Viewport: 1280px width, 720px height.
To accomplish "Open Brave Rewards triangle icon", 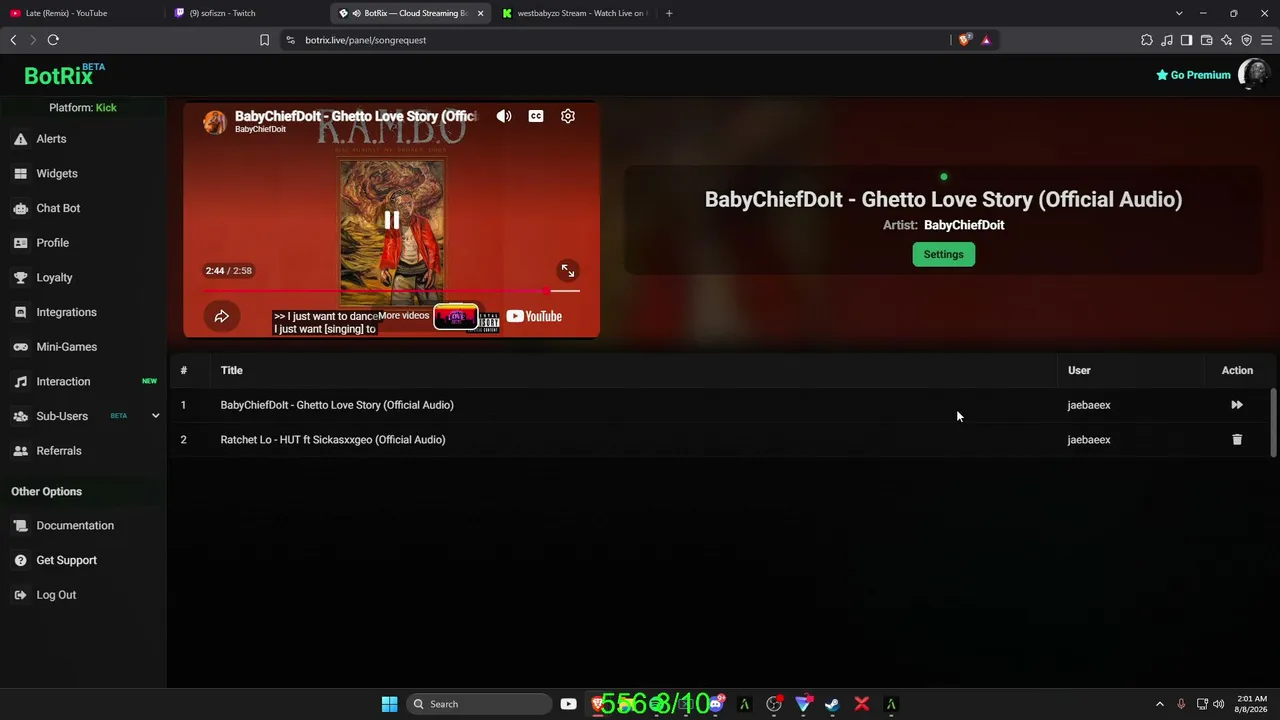I will point(986,40).
